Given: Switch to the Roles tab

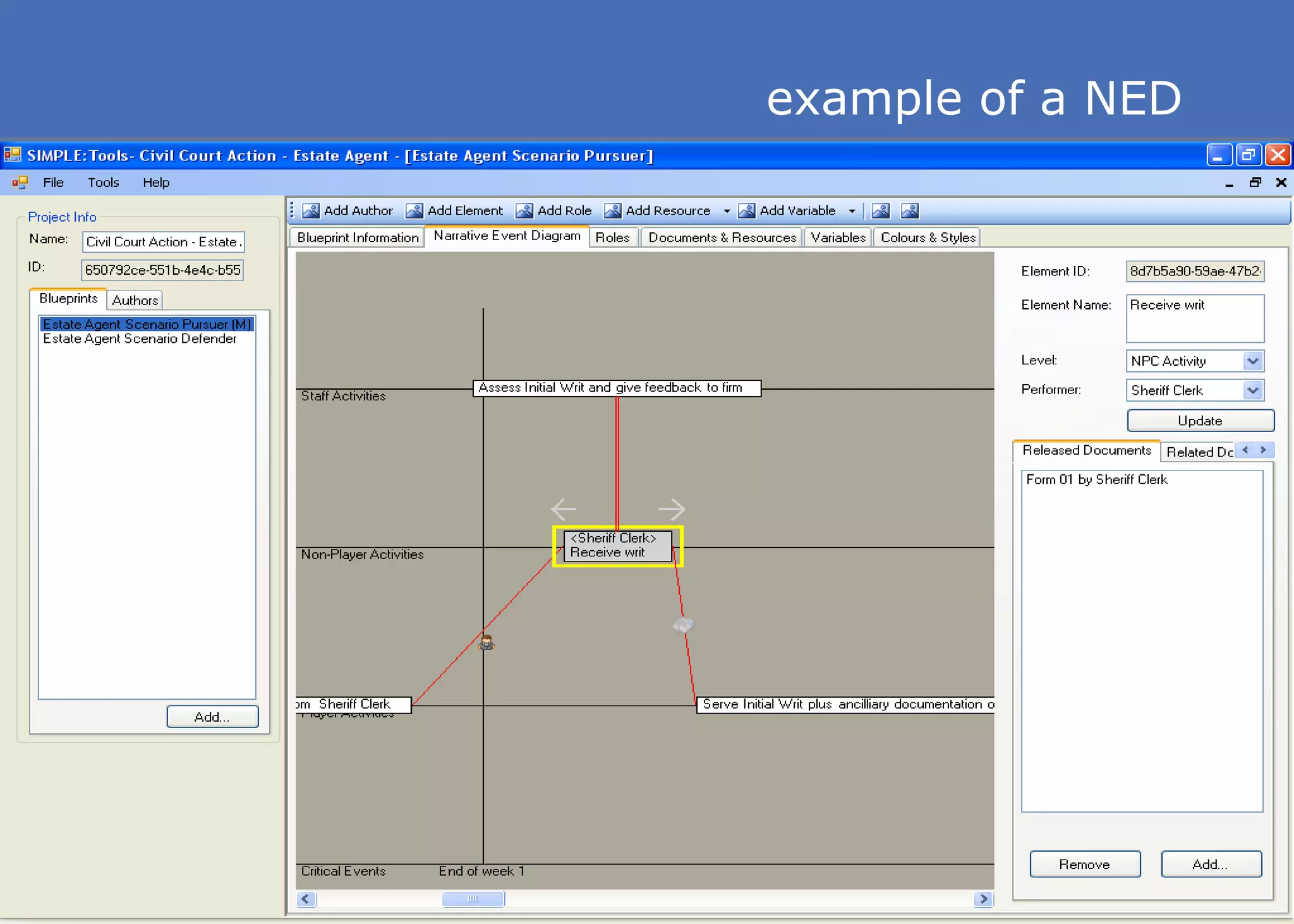Looking at the screenshot, I should tap(612, 237).
